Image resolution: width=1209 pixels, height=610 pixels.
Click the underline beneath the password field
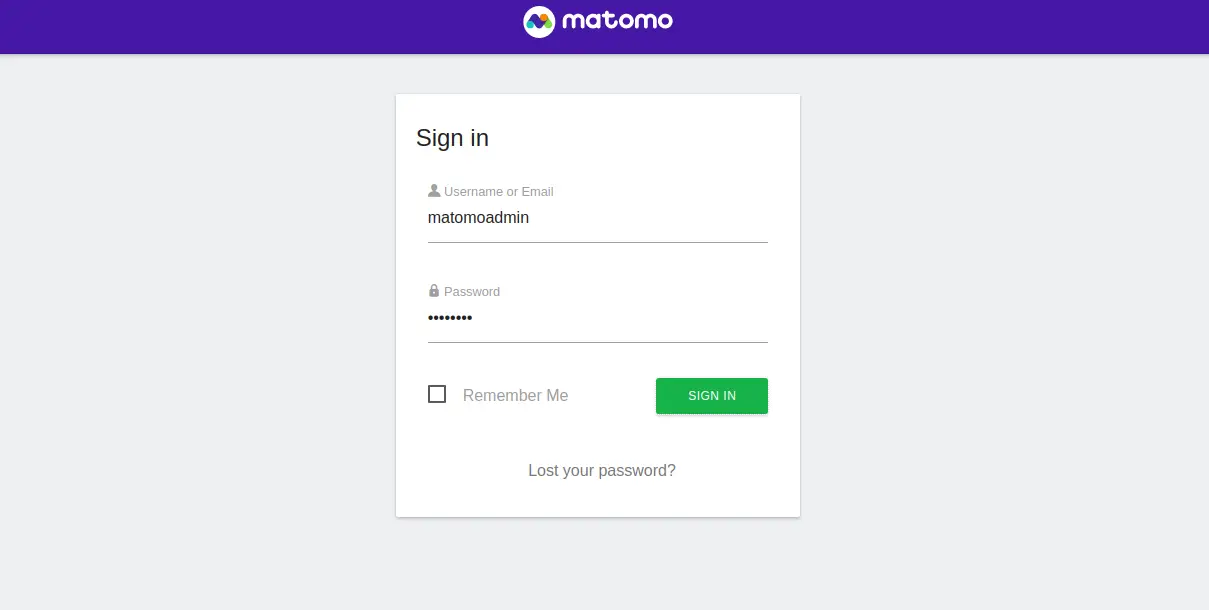pos(598,342)
